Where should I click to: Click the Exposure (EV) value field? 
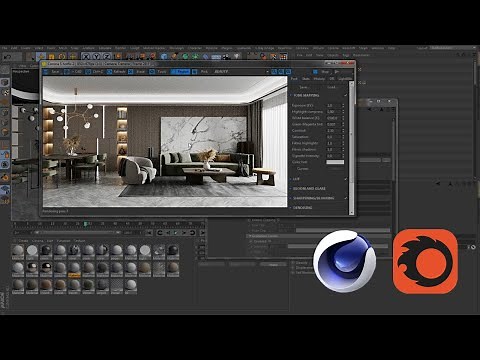pos(334,105)
